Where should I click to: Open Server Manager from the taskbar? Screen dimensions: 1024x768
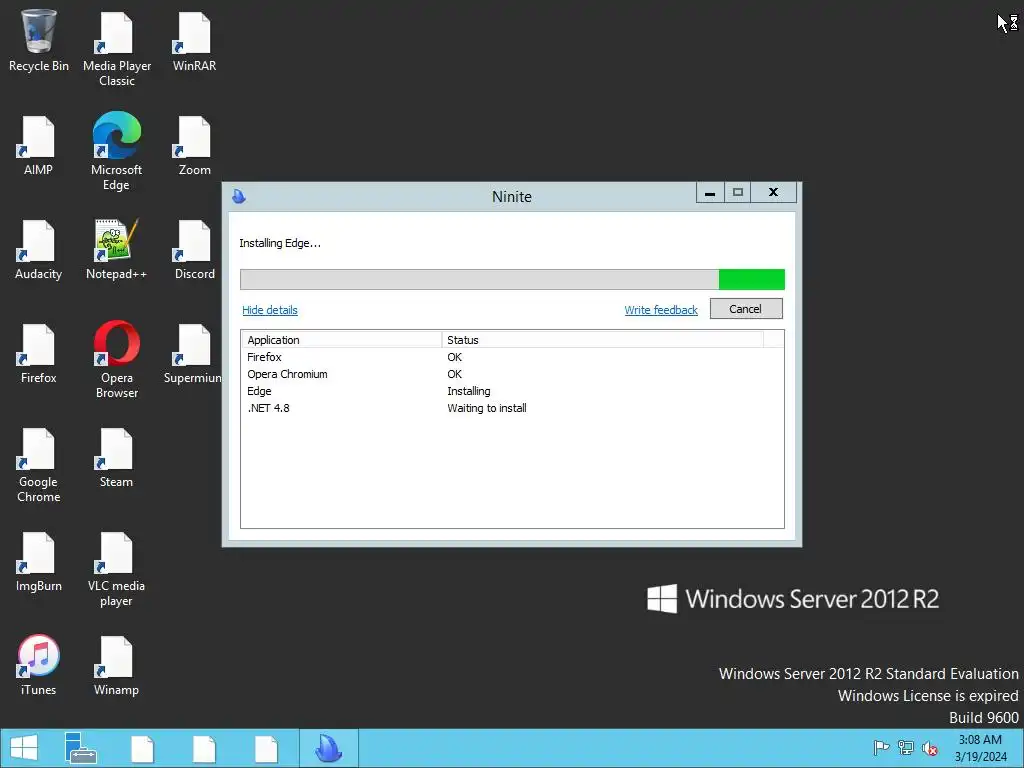pyautogui.click(x=80, y=748)
